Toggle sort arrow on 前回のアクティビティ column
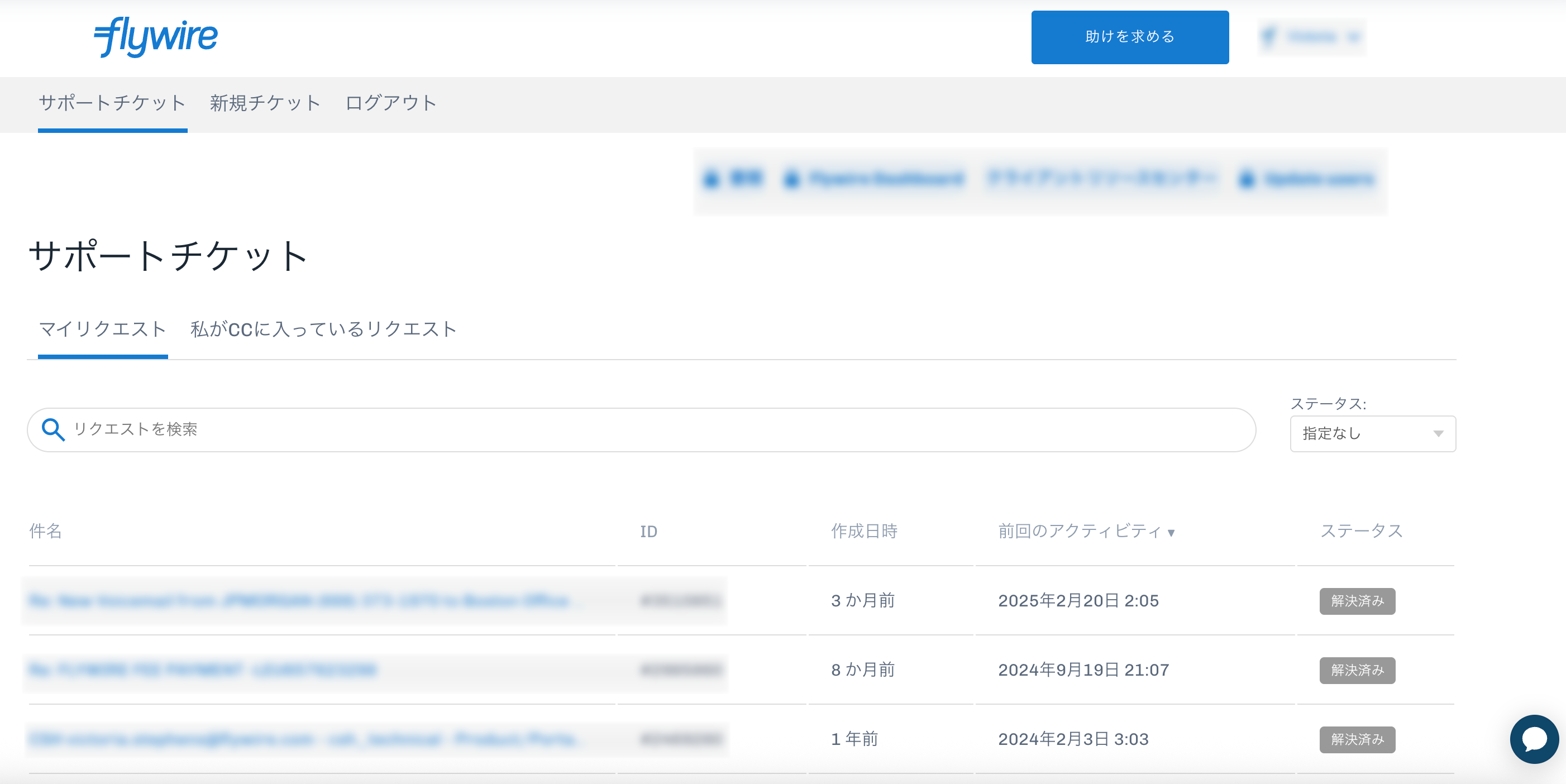The height and width of the screenshot is (784, 1566). click(x=1170, y=533)
